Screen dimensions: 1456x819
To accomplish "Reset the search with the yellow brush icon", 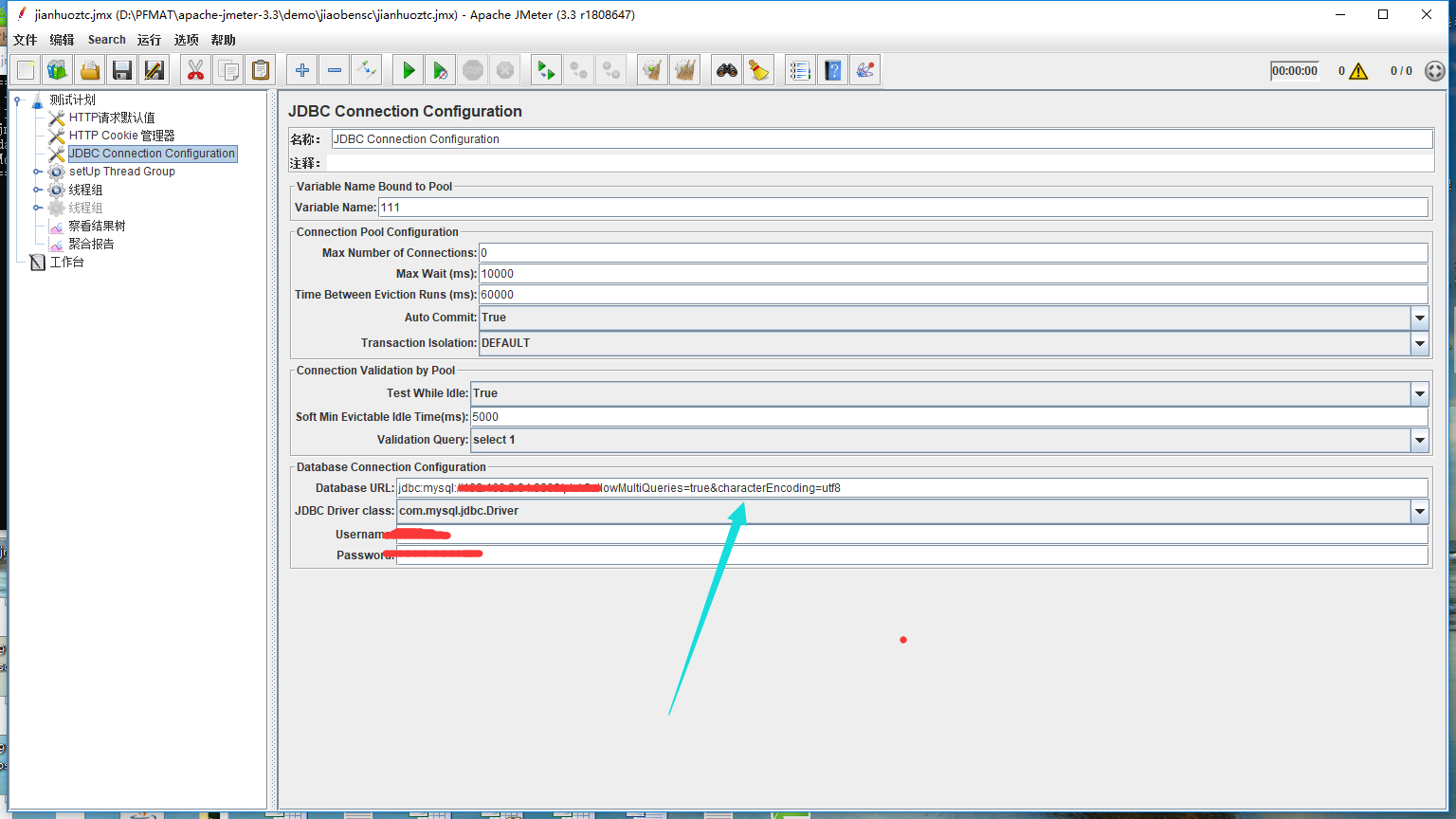I will coord(758,70).
